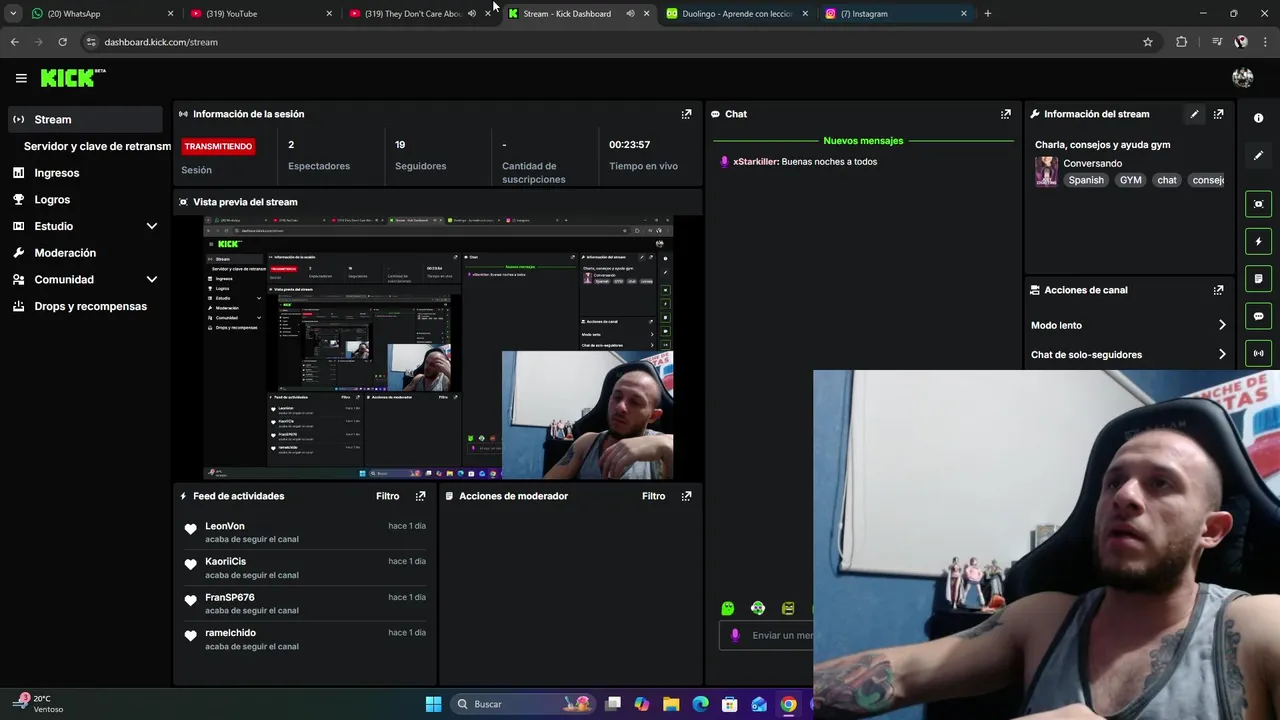The width and height of the screenshot is (1280, 720).
Task: Switch to the Duolingo browser tab
Action: click(x=738, y=14)
